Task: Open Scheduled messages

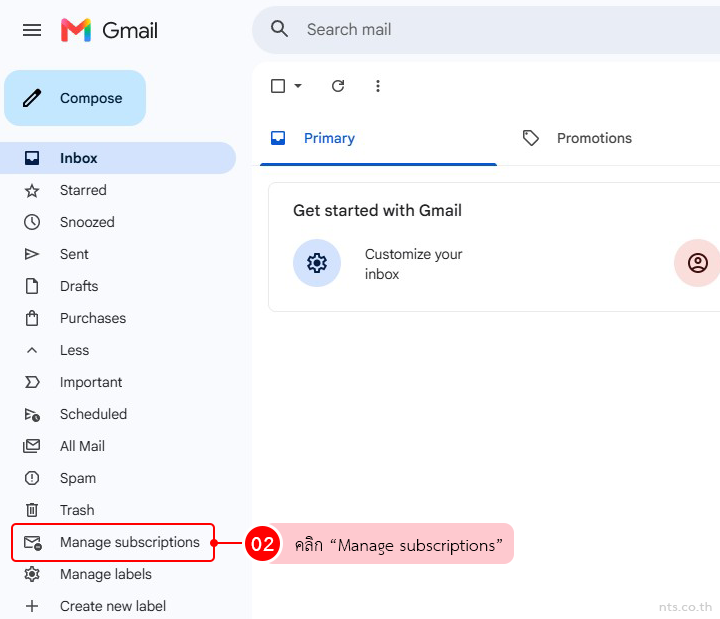Action: click(x=93, y=414)
